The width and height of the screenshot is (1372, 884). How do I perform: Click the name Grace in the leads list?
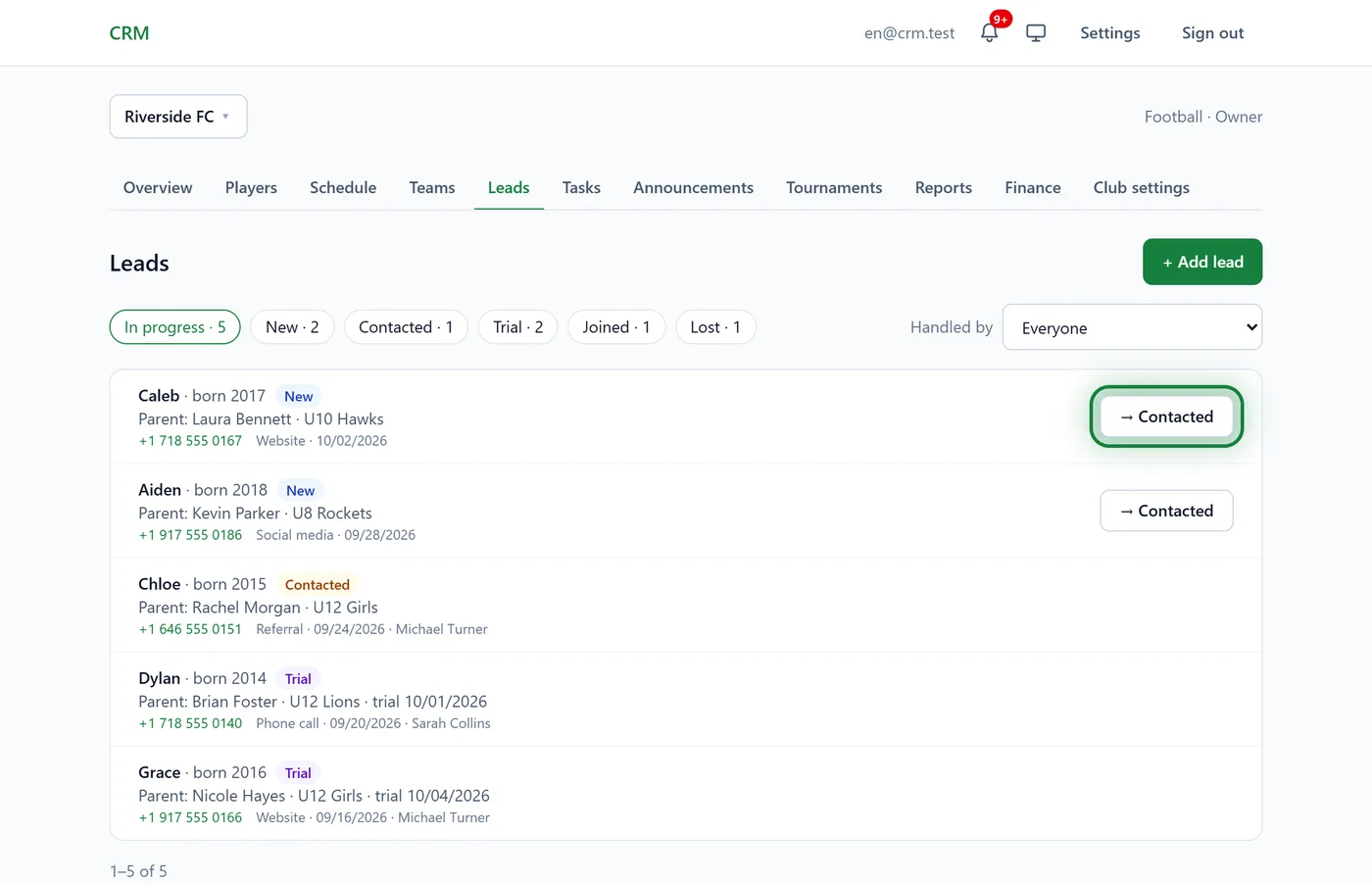pyautogui.click(x=160, y=772)
